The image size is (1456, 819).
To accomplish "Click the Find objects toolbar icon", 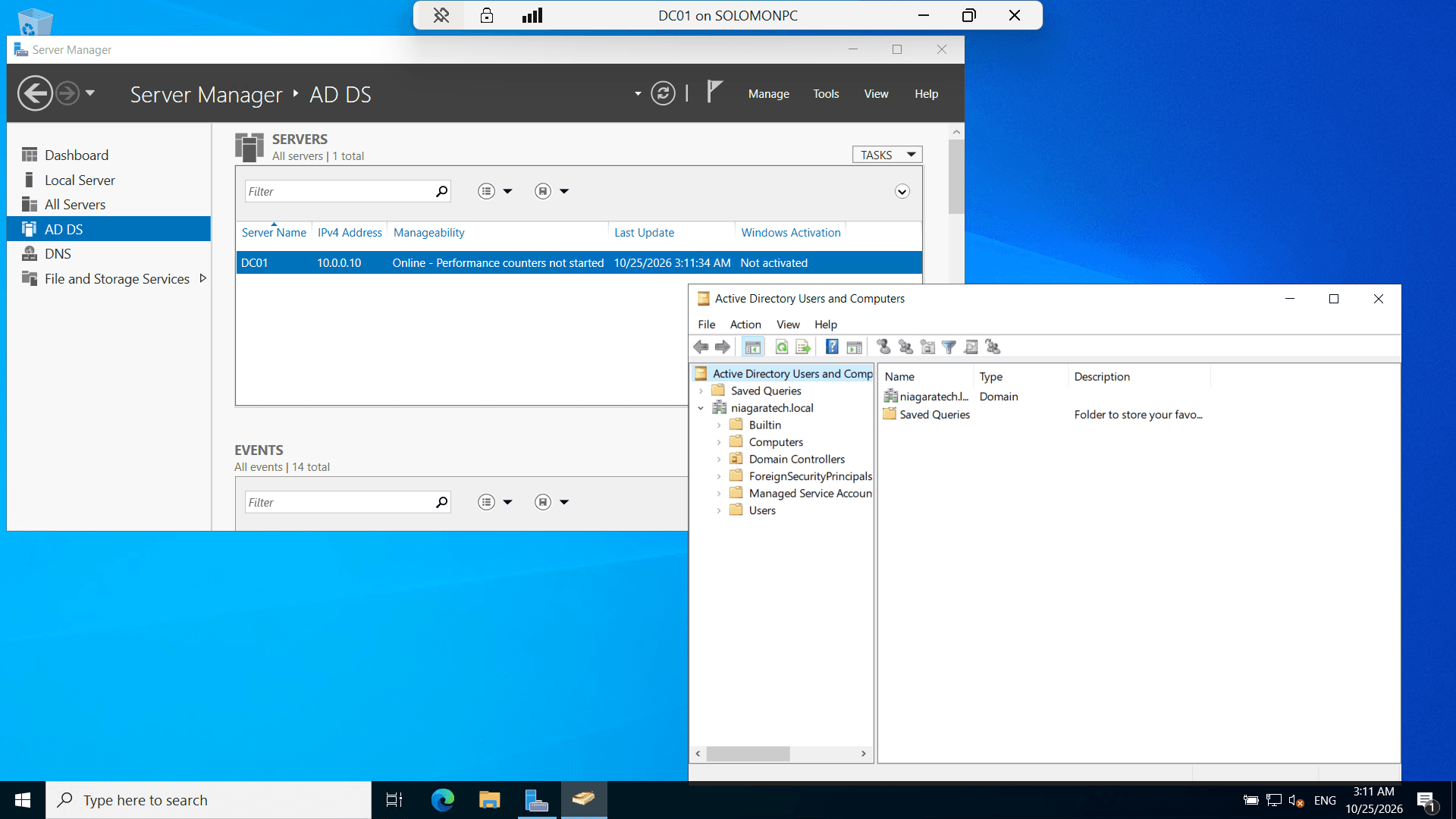I will point(971,347).
